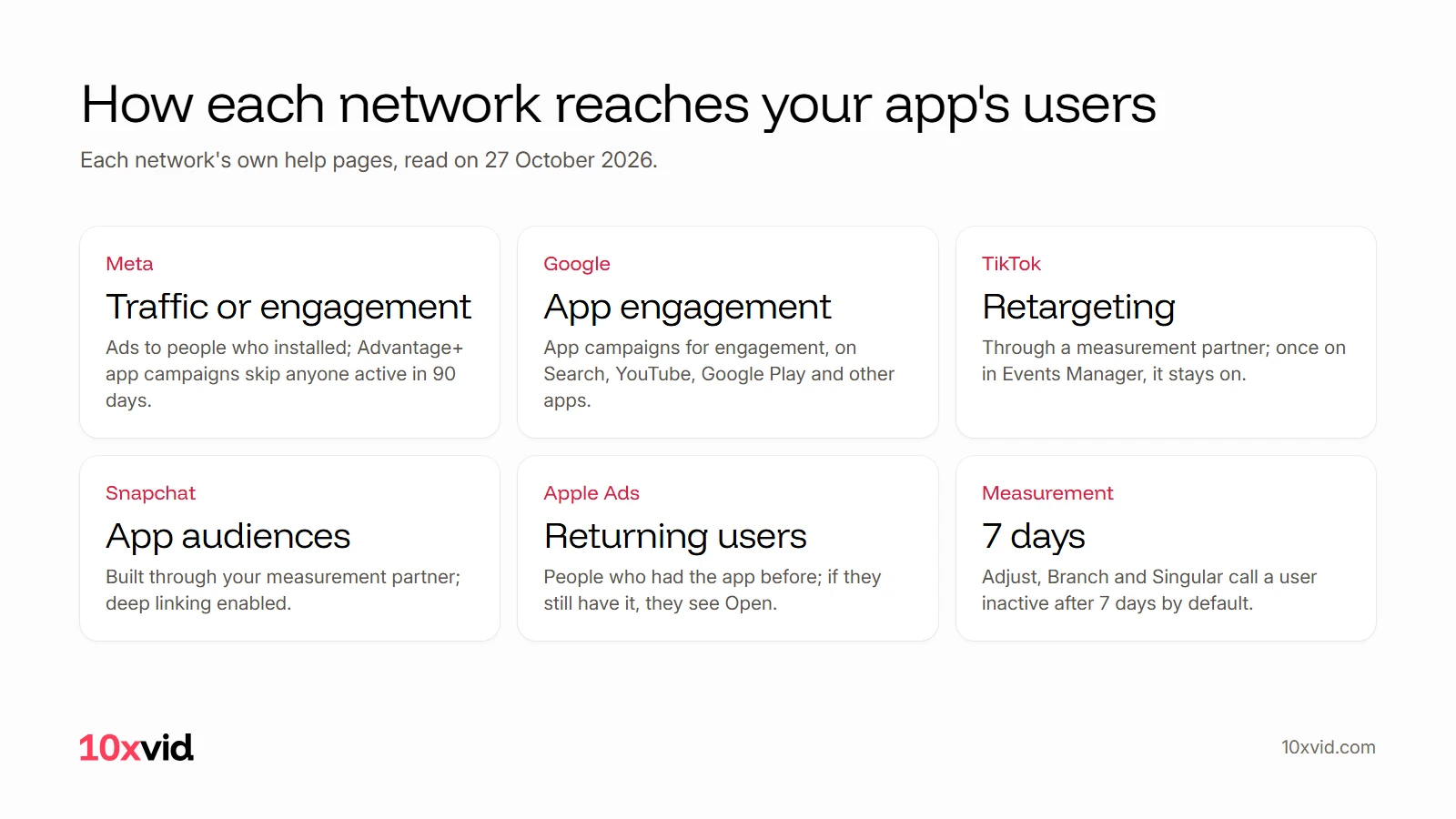
Task: Click text 'People who had the app before'
Action: point(682,577)
